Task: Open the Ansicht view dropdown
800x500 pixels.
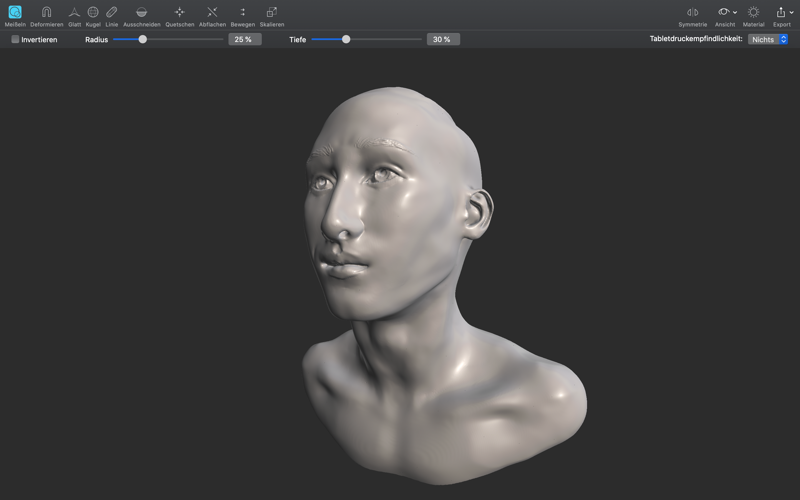Action: [x=725, y=13]
